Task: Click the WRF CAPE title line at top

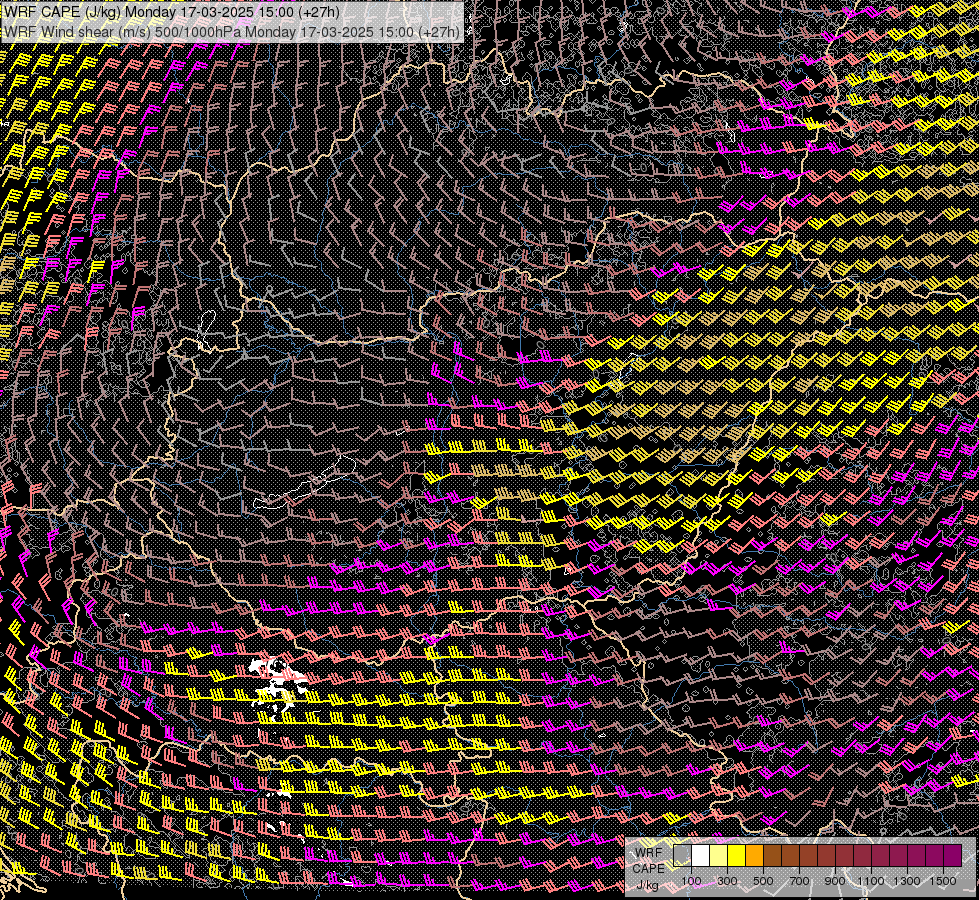Action: [172, 12]
